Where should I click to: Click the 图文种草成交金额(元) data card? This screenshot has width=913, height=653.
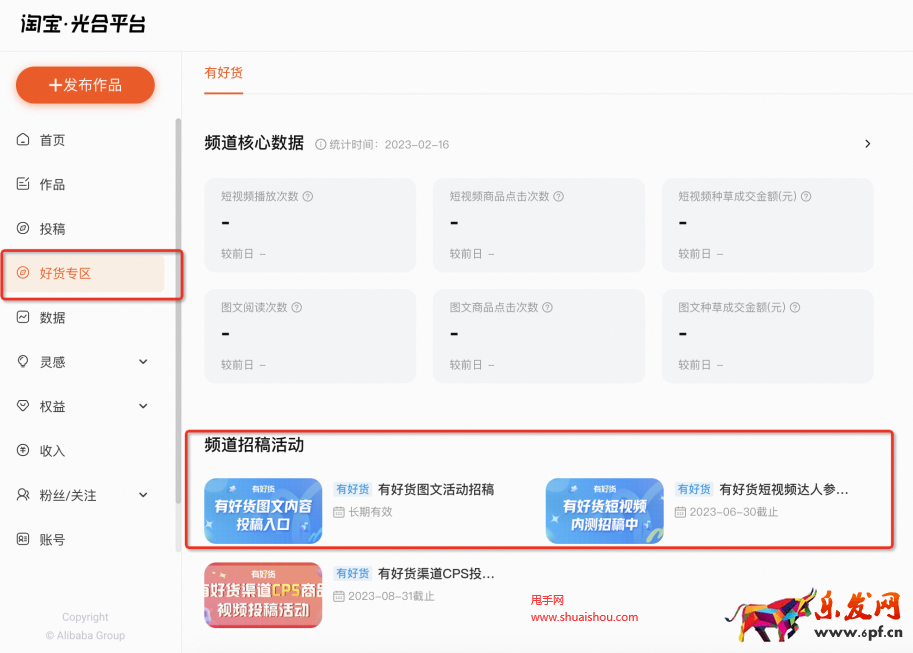pos(767,336)
